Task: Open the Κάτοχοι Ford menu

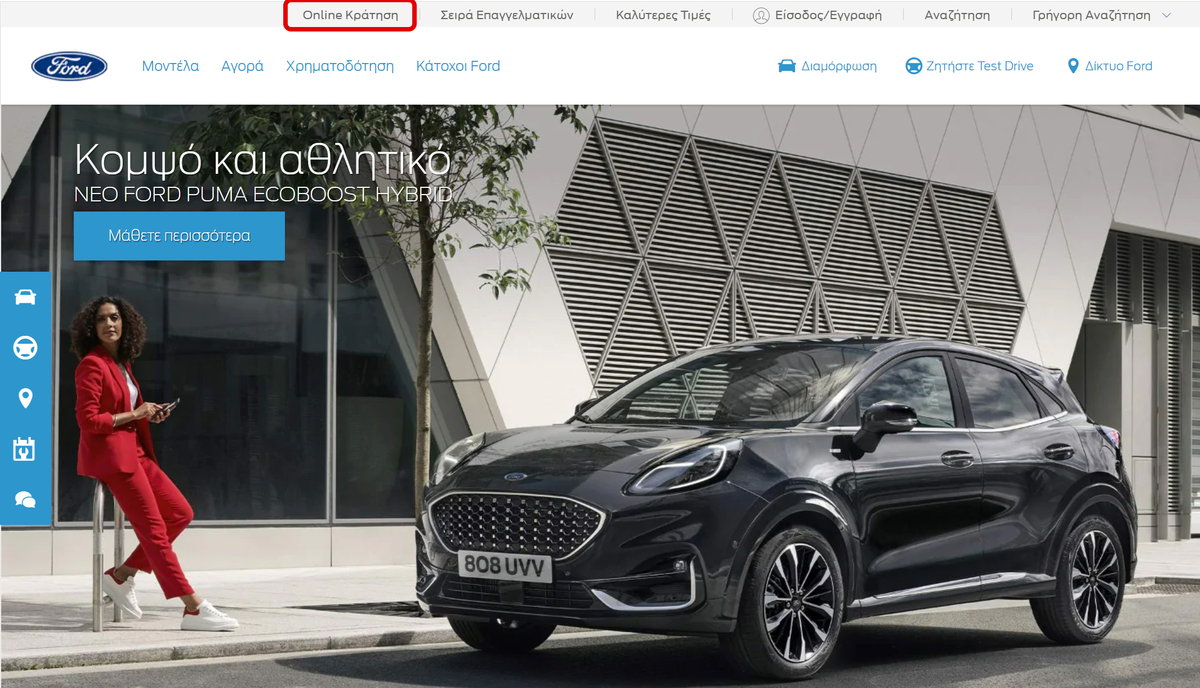Action: tap(457, 66)
